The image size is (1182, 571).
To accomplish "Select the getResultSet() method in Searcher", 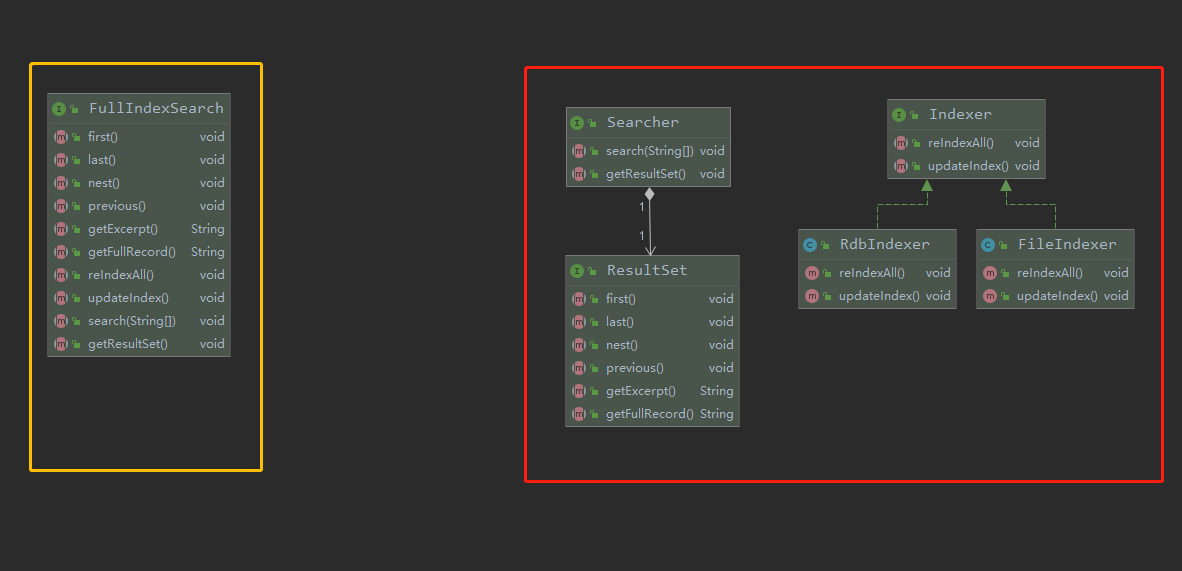I will coord(646,174).
